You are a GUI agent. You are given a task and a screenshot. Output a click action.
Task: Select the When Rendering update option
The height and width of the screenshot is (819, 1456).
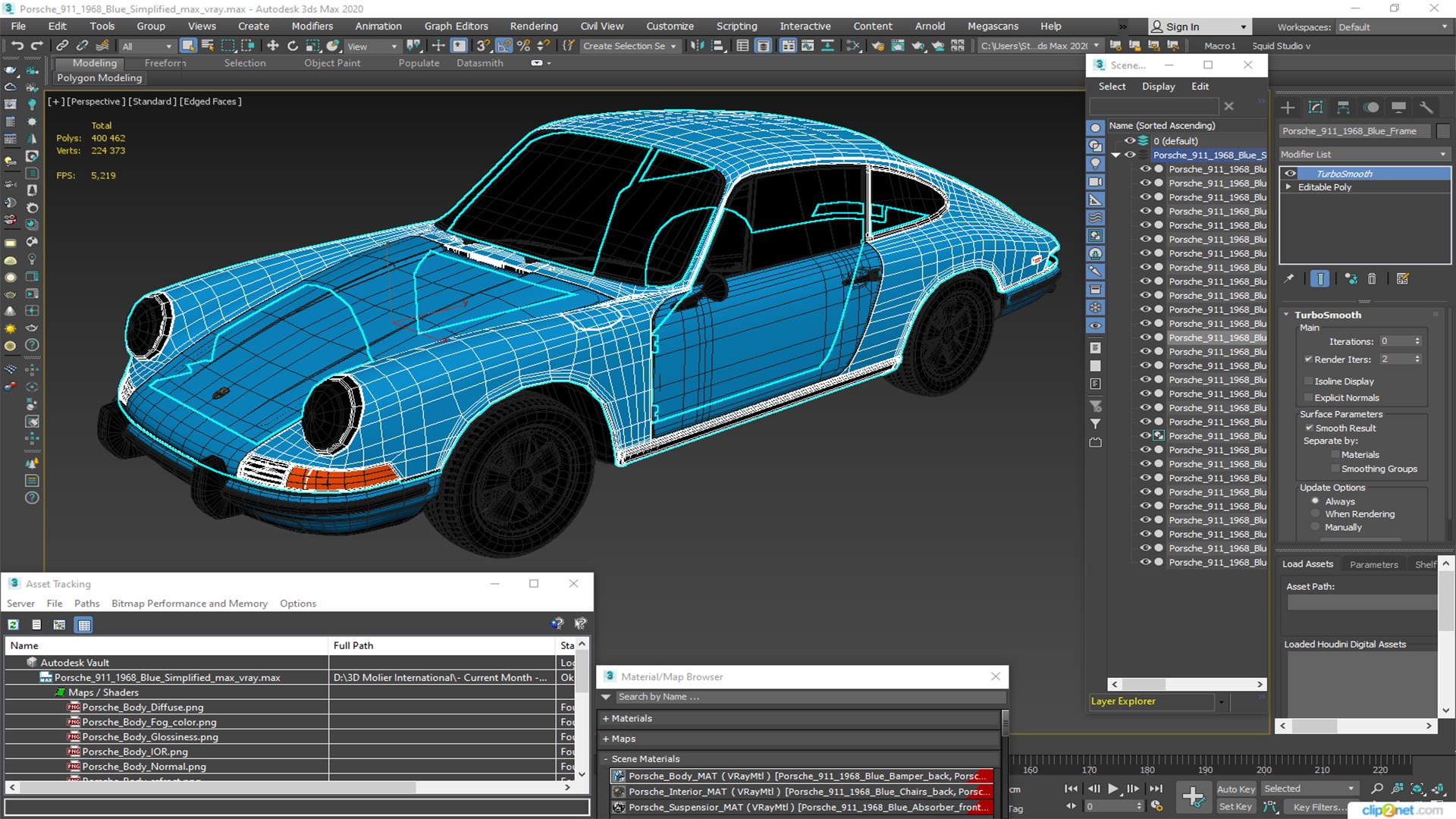pyautogui.click(x=1315, y=514)
